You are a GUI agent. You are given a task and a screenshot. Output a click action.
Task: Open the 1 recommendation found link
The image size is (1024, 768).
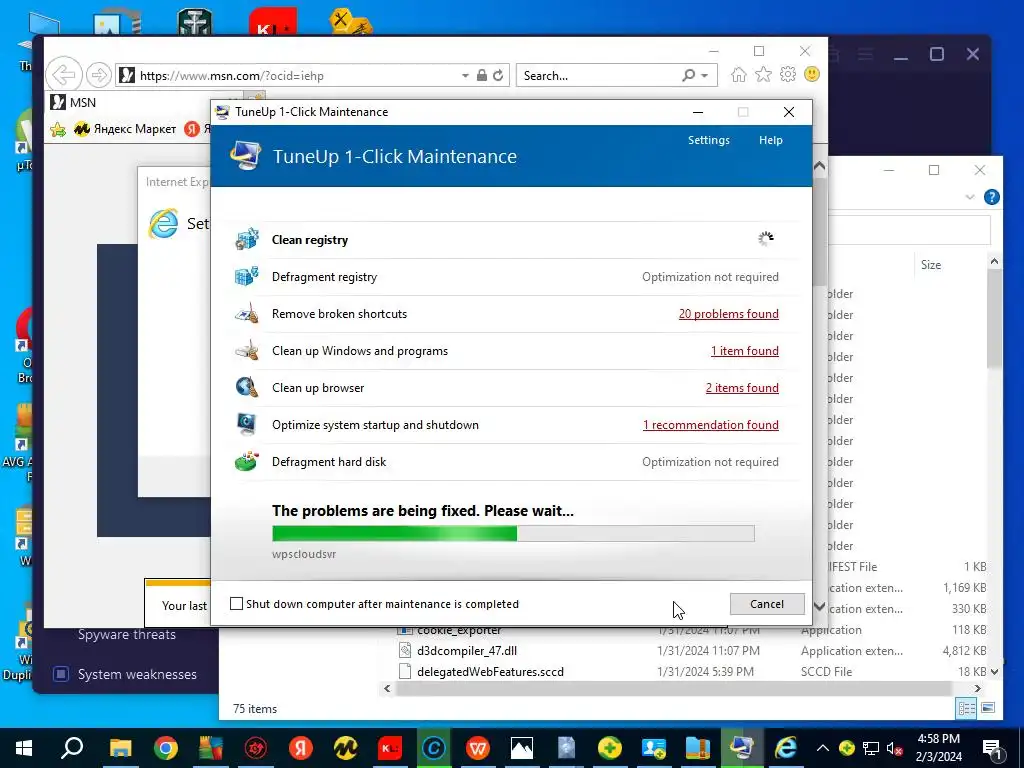click(x=711, y=425)
